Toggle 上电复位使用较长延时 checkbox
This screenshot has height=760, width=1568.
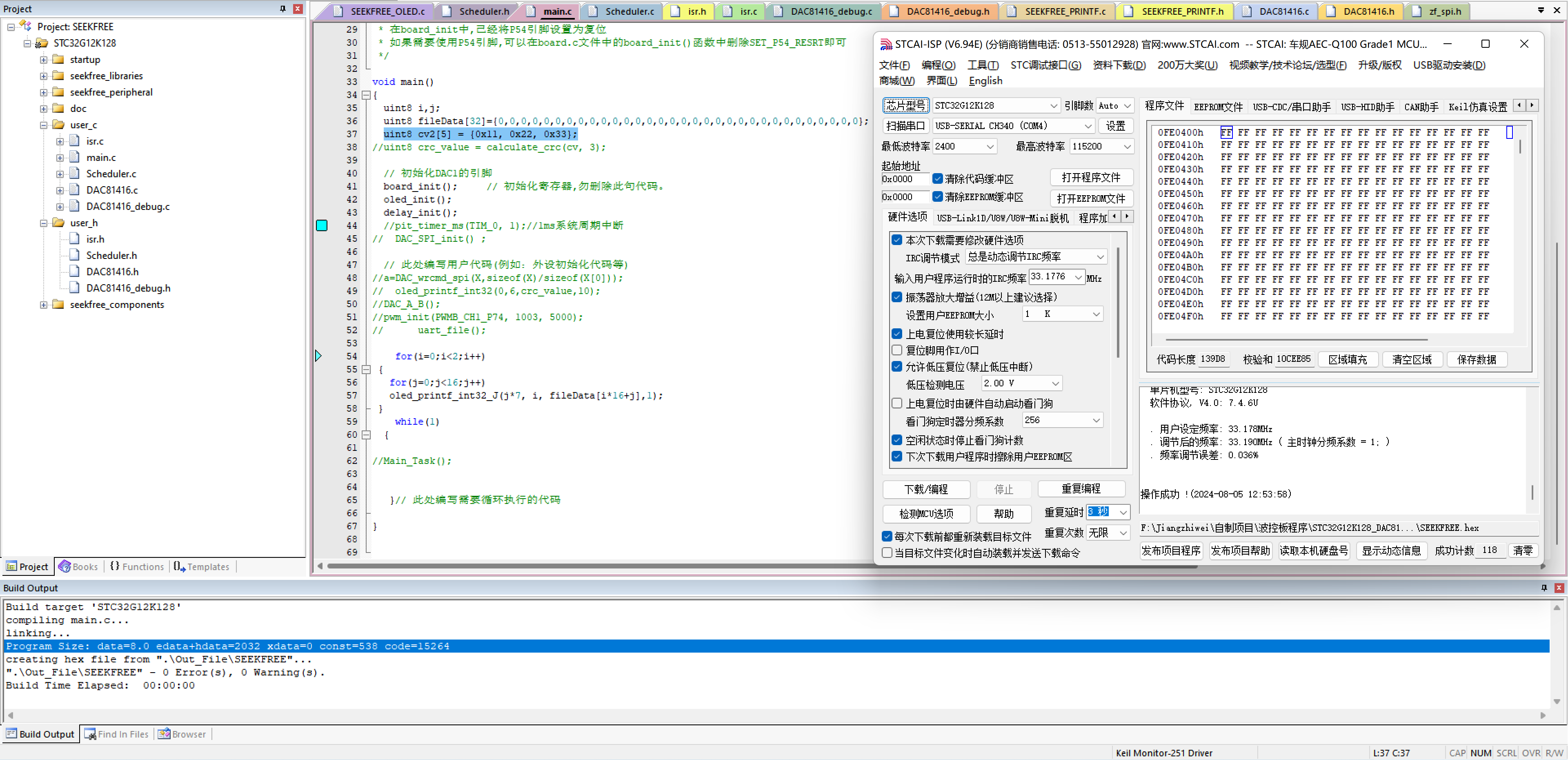pyautogui.click(x=897, y=333)
